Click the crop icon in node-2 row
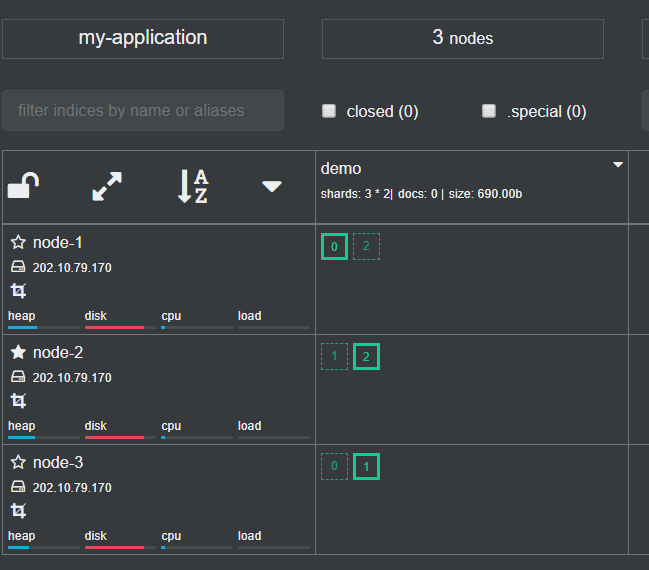Image resolution: width=649 pixels, height=570 pixels. 18,401
